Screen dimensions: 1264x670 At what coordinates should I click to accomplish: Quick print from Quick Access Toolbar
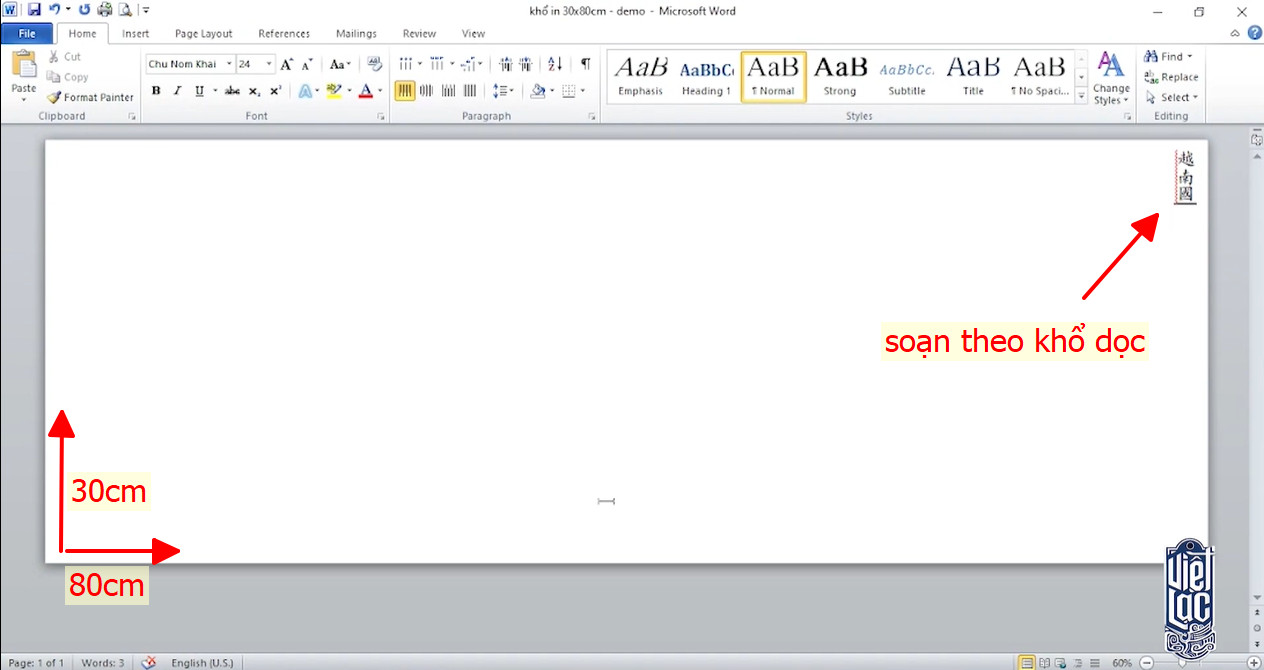pyautogui.click(x=105, y=10)
